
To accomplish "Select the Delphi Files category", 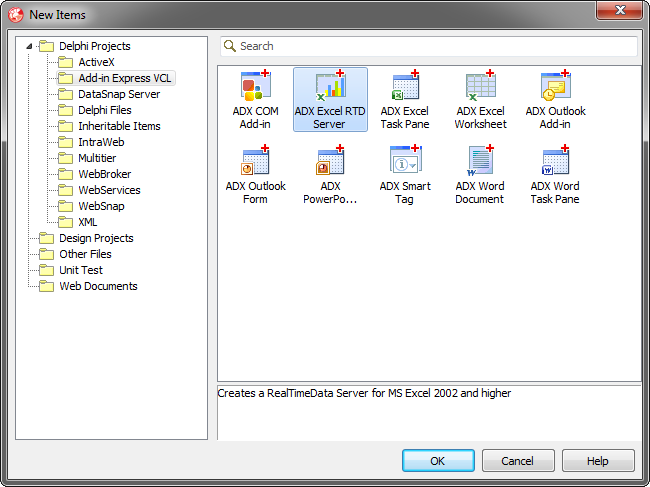I will coord(105,110).
